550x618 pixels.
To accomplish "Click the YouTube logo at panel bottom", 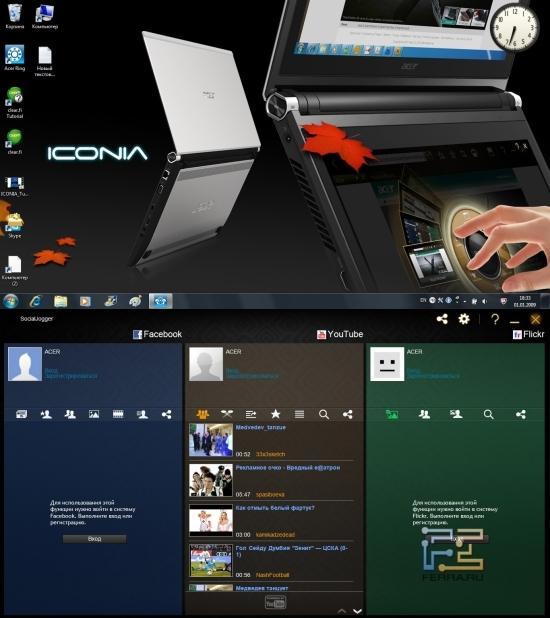I will (275, 602).
